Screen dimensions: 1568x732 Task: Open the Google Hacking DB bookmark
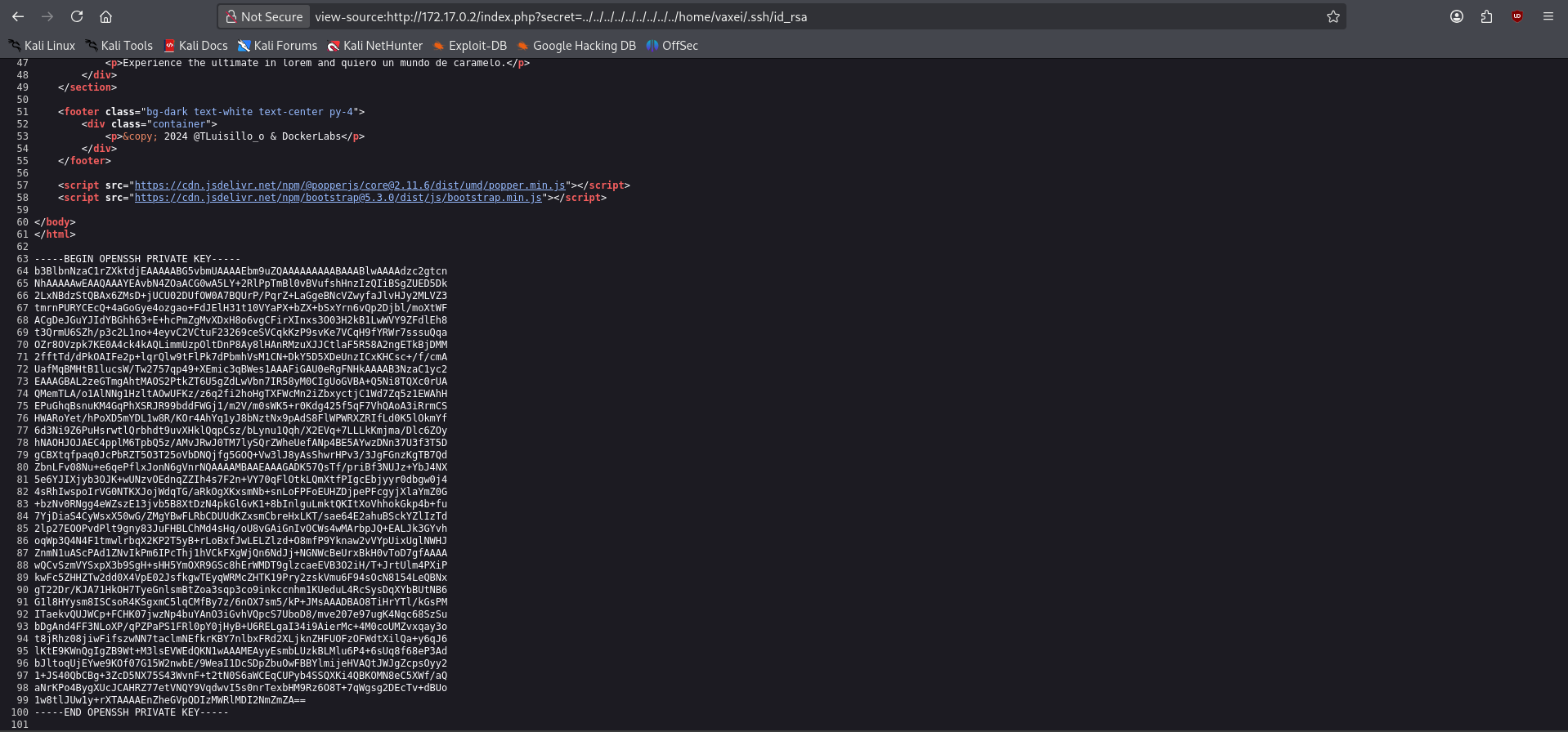click(576, 46)
